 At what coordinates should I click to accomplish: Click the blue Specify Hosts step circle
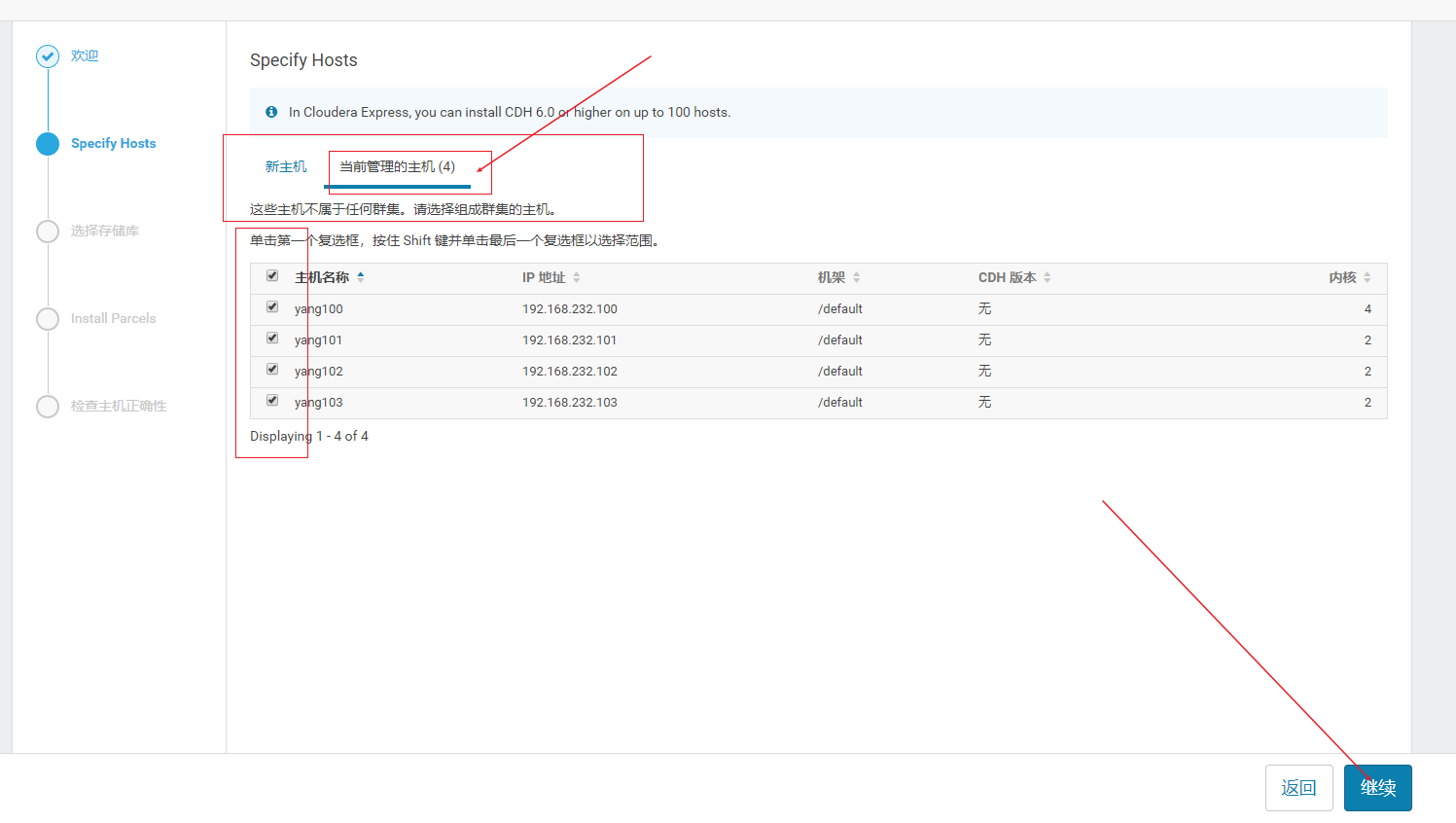coord(48,143)
